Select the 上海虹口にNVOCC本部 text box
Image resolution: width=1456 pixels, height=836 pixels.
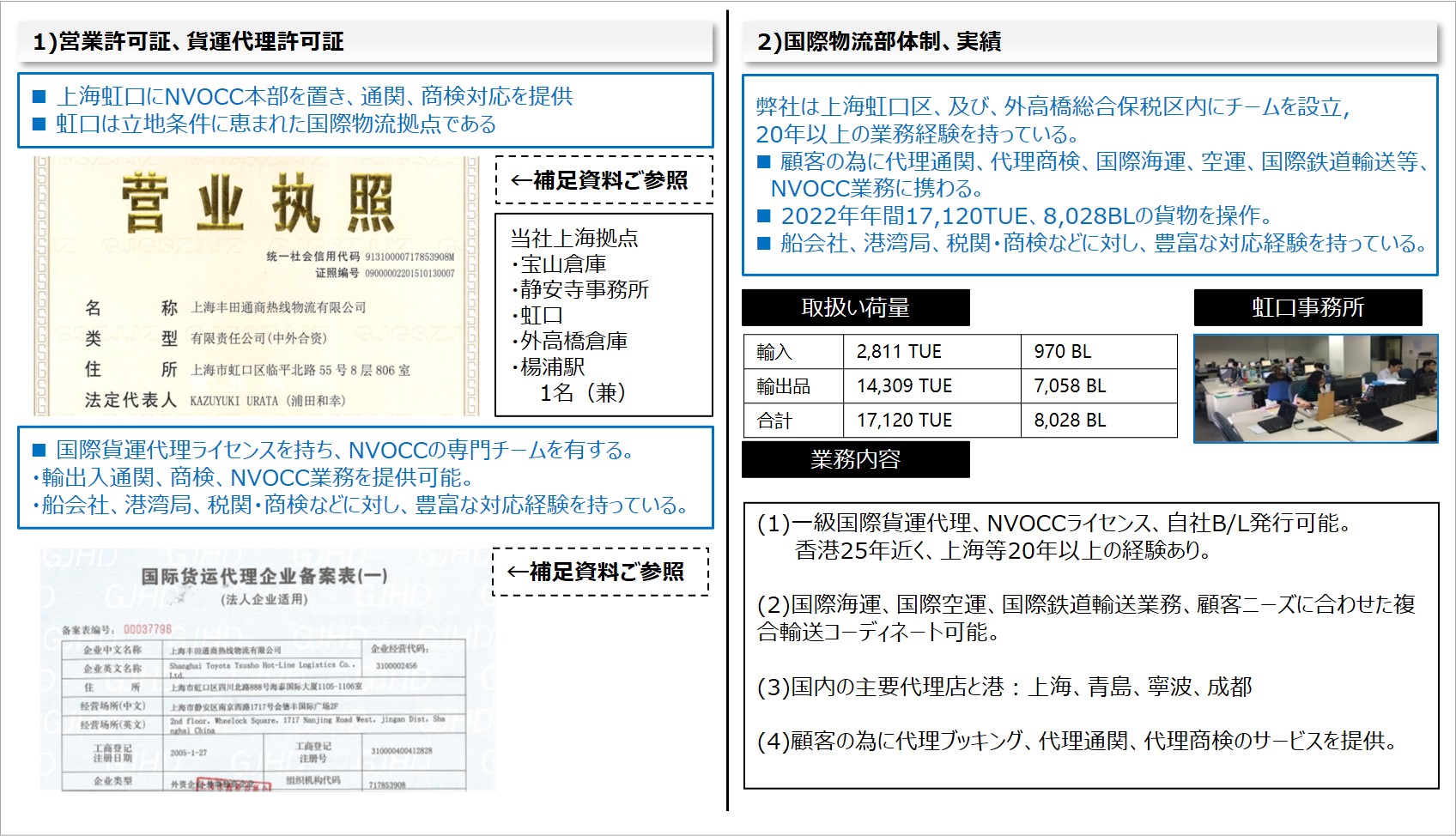point(365,110)
